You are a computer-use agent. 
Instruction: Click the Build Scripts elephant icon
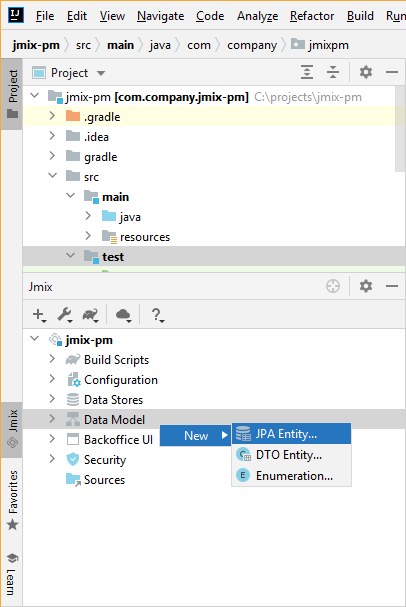(73, 360)
